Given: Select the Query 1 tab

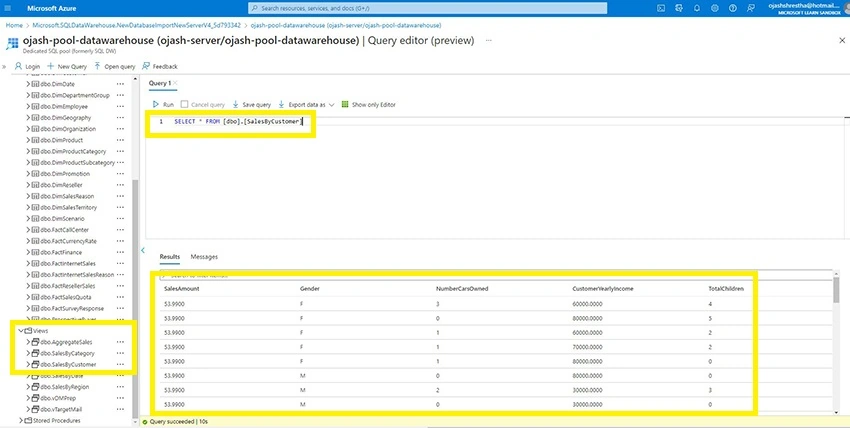Looking at the screenshot, I should pyautogui.click(x=160, y=83).
